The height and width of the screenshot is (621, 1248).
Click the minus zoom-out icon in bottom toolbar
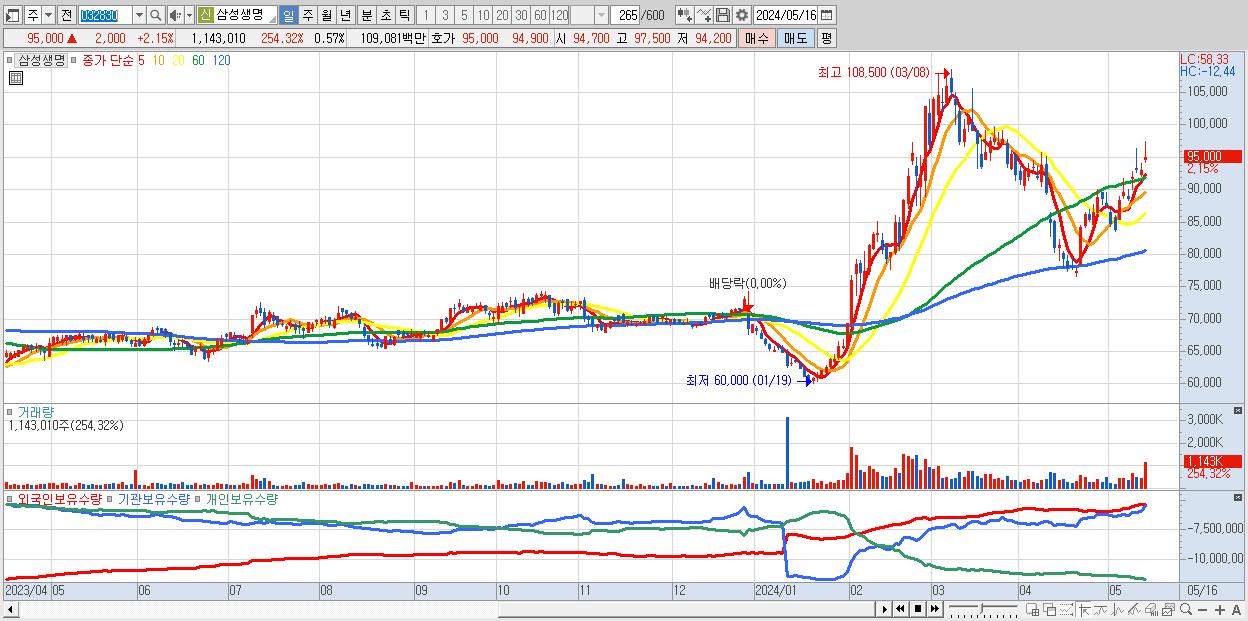point(1202,608)
